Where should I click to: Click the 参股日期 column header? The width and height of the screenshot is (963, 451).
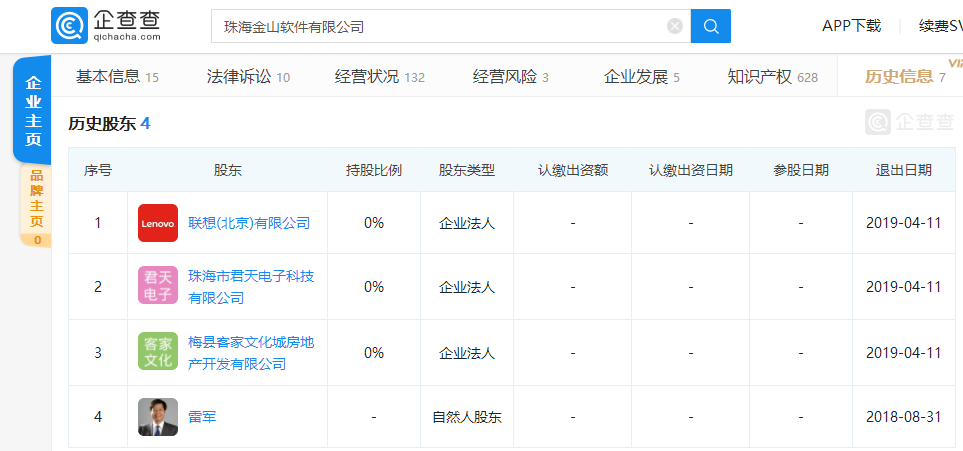801,170
